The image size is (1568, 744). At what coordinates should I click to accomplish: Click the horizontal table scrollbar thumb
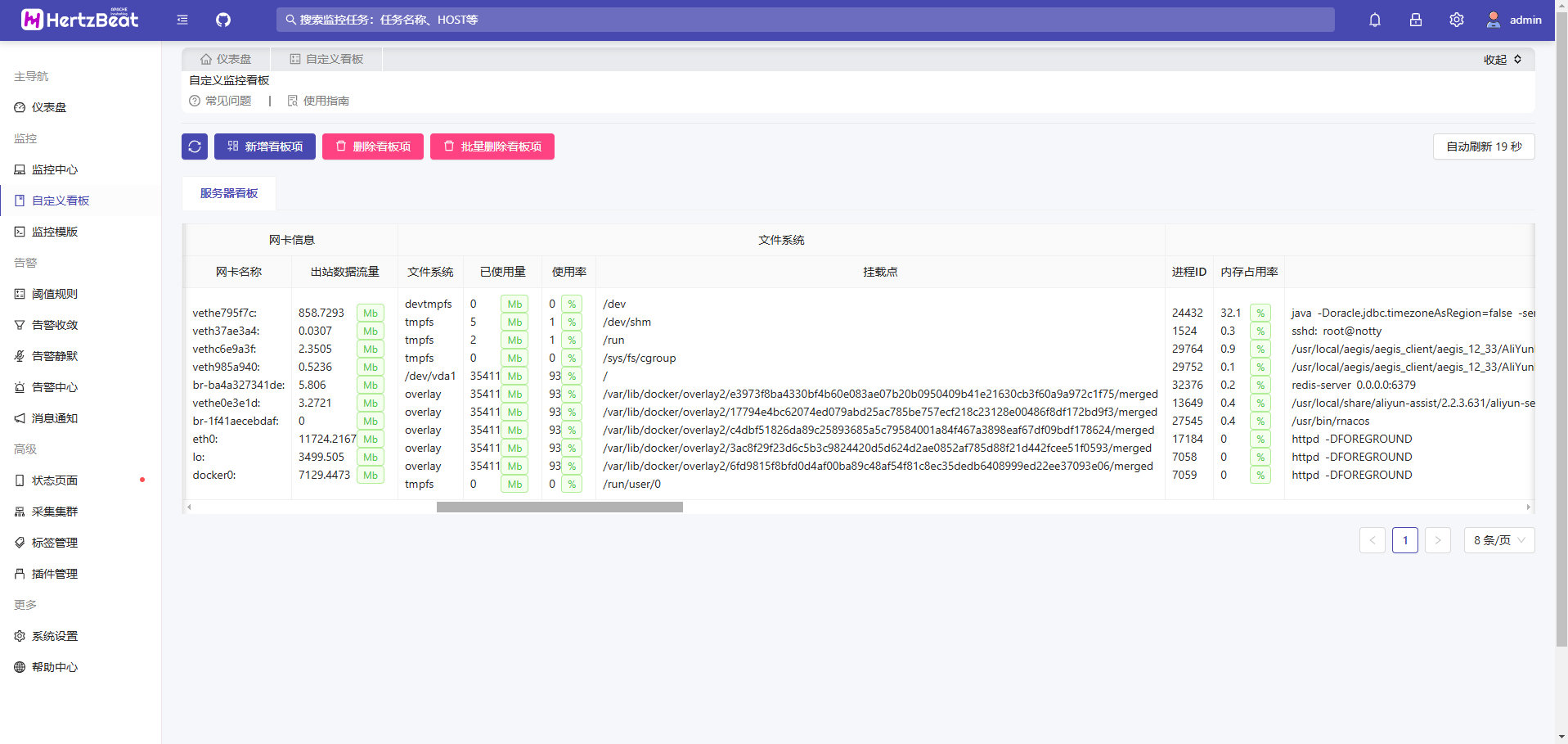[559, 507]
